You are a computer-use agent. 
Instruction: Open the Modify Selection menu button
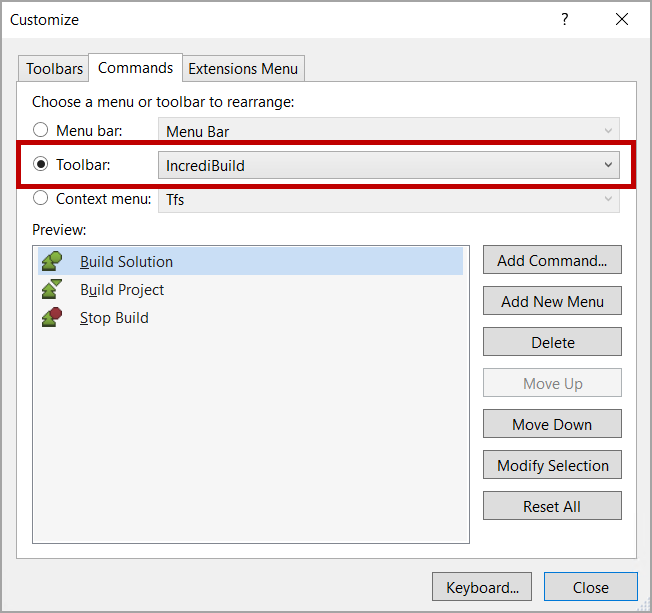point(552,465)
